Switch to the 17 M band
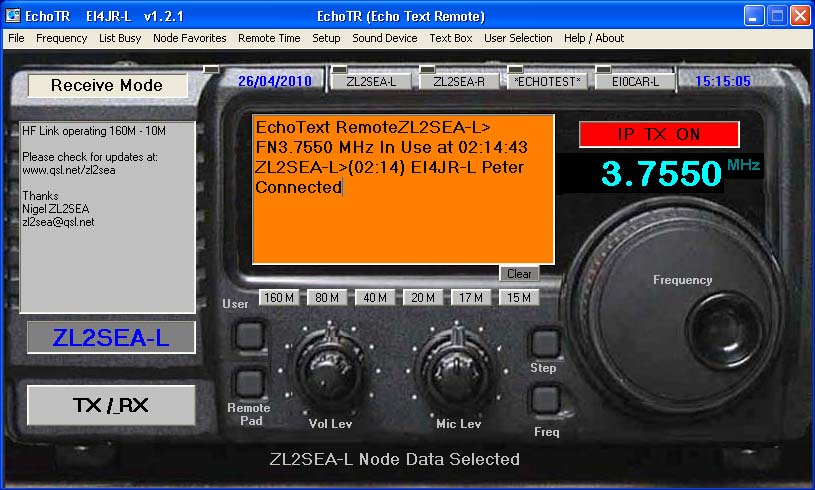Screen dimensions: 815x490 point(471,298)
